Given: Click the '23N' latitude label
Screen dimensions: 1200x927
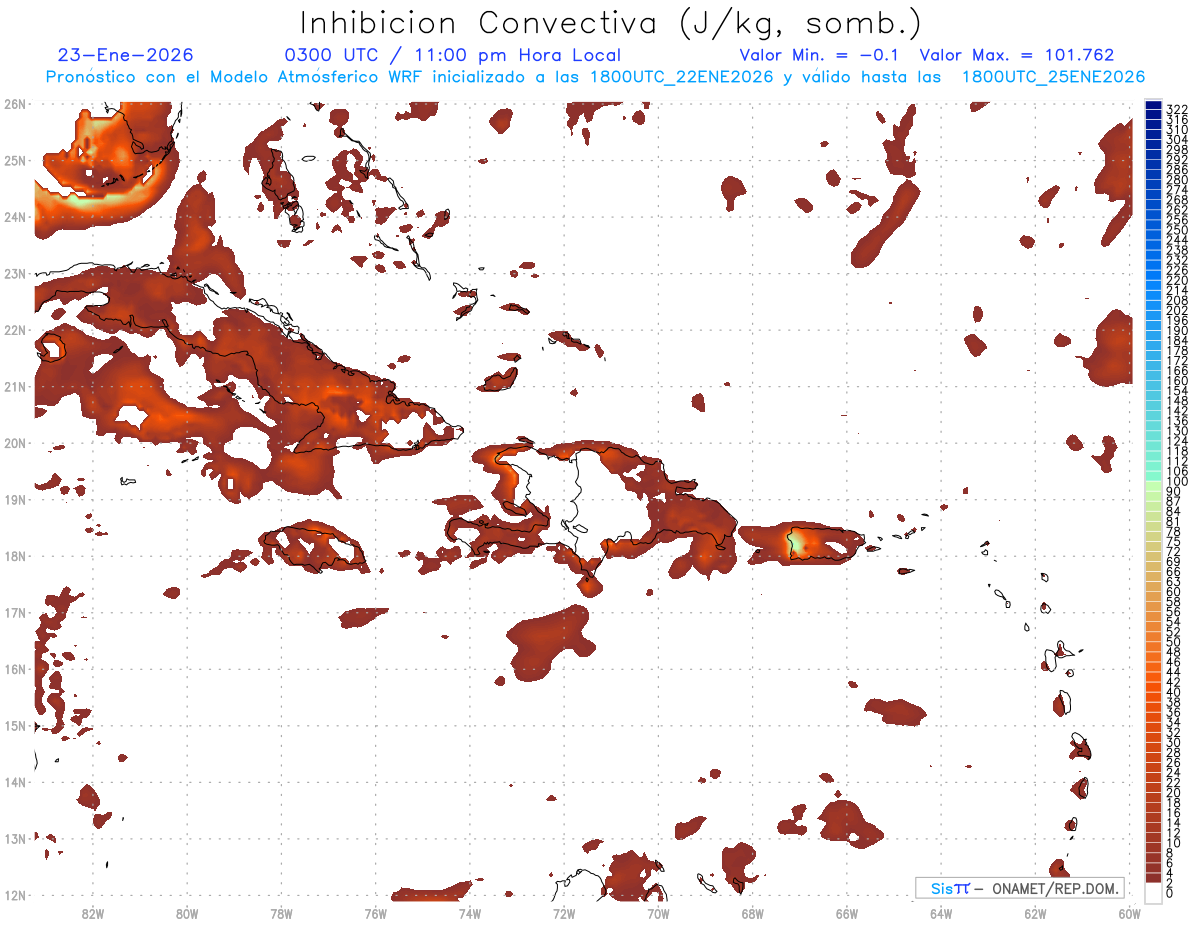Looking at the screenshot, I should coord(14,273).
